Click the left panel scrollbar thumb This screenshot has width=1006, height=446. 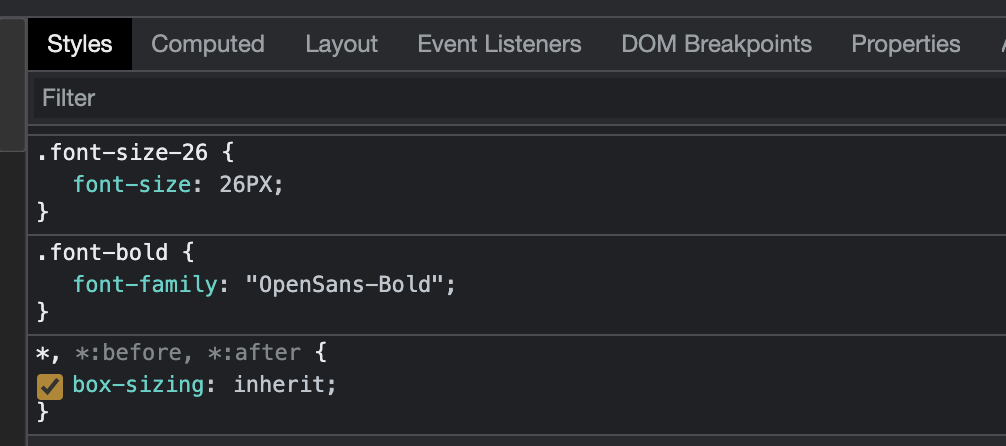point(12,84)
